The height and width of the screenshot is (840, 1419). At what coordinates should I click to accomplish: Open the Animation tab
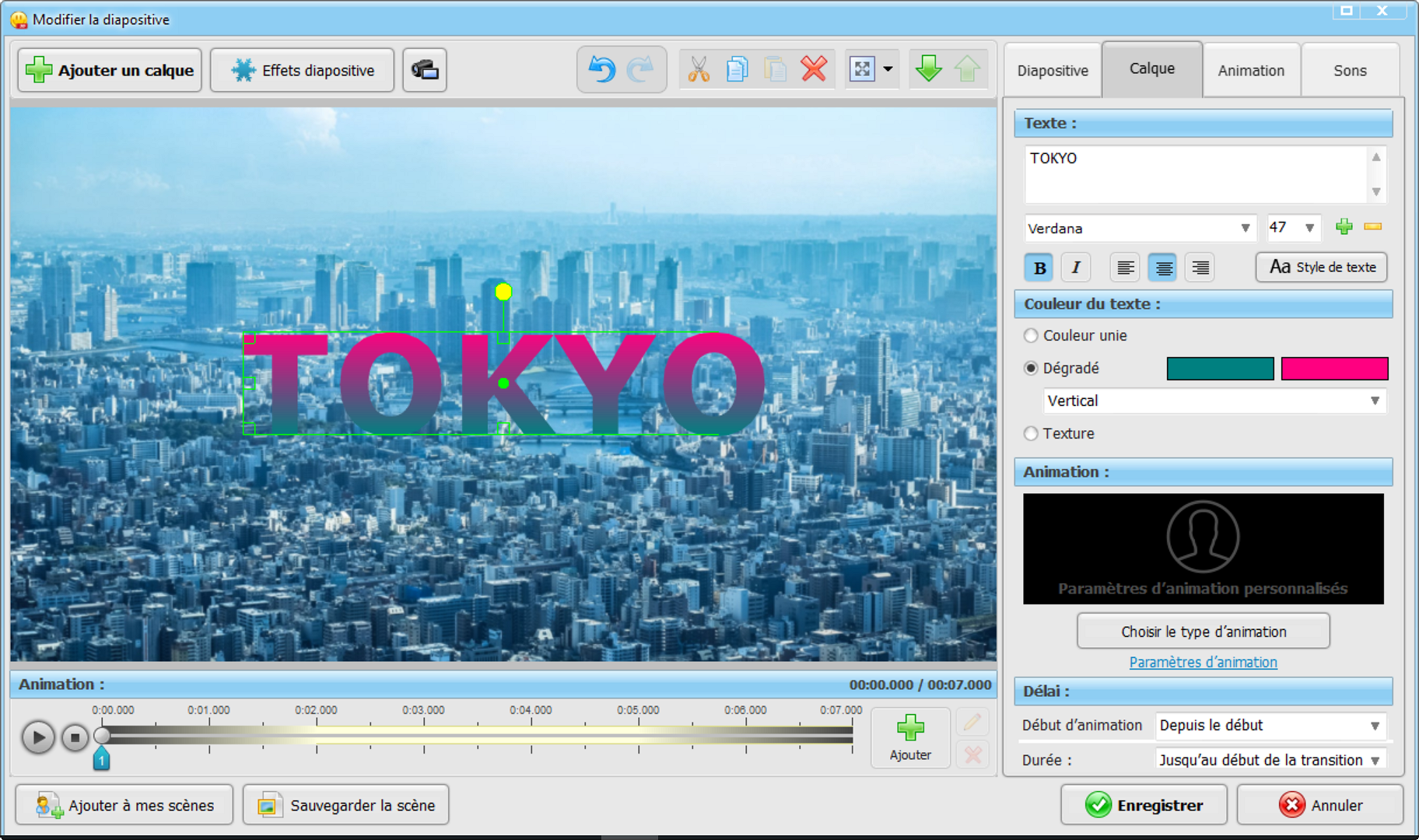1251,71
